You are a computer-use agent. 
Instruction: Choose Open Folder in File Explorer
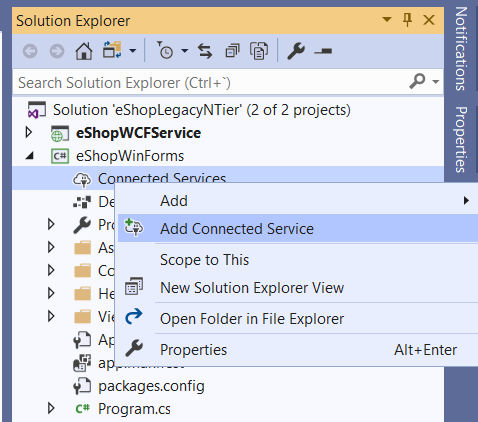298,318
